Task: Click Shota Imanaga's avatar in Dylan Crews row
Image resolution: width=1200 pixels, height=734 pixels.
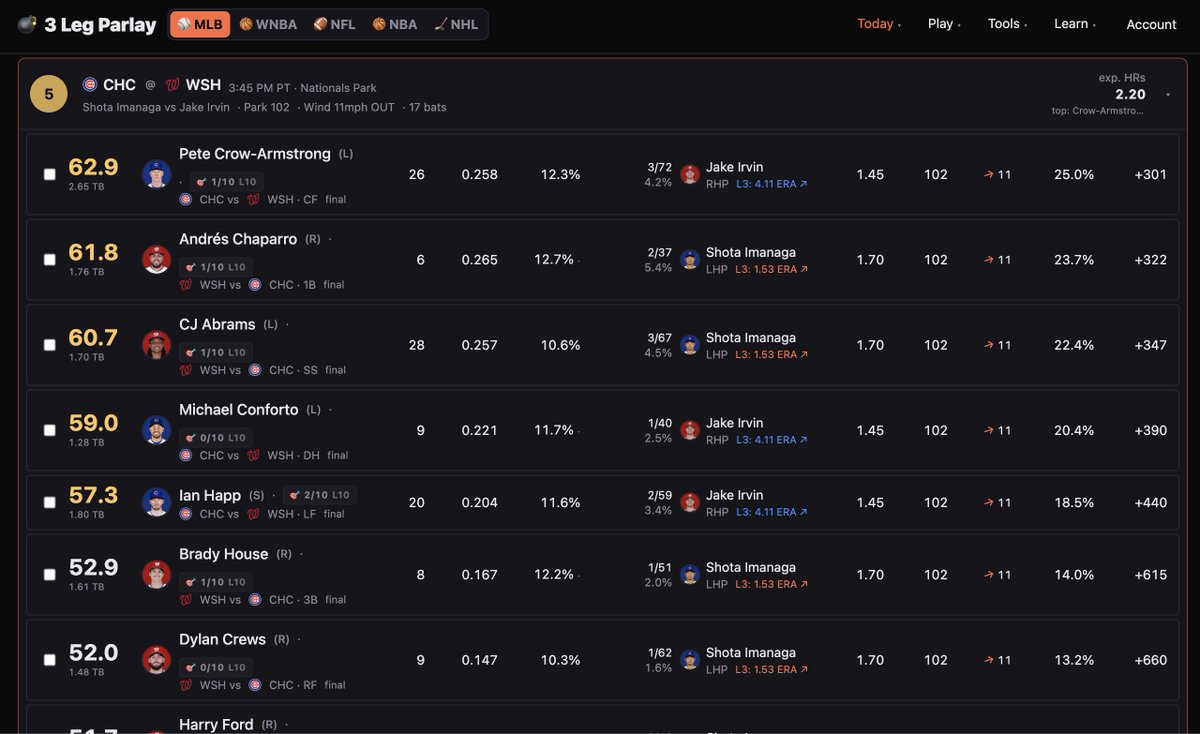Action: [690, 659]
